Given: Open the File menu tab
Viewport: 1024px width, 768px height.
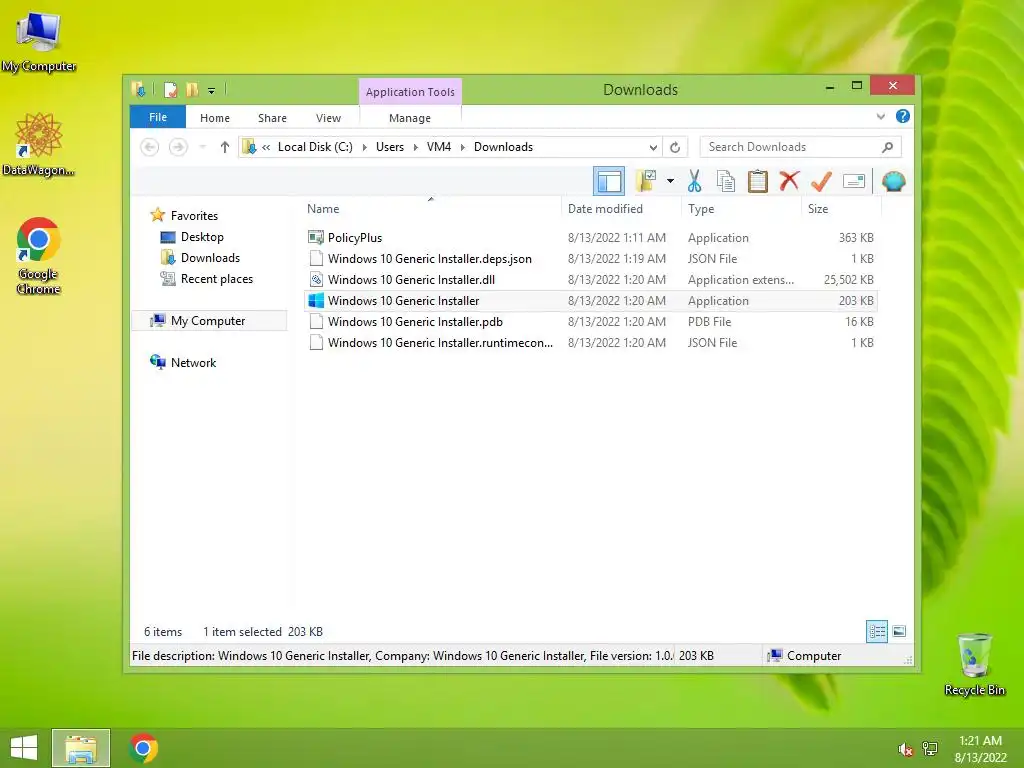Looking at the screenshot, I should click(x=158, y=117).
